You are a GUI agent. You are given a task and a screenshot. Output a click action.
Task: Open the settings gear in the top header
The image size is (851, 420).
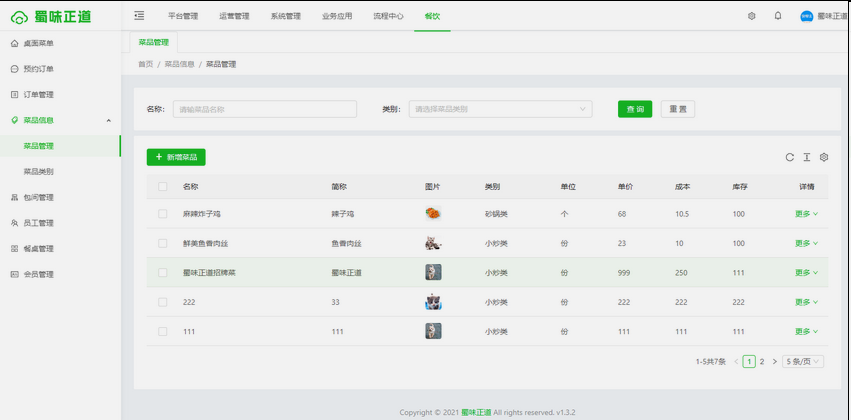(752, 16)
